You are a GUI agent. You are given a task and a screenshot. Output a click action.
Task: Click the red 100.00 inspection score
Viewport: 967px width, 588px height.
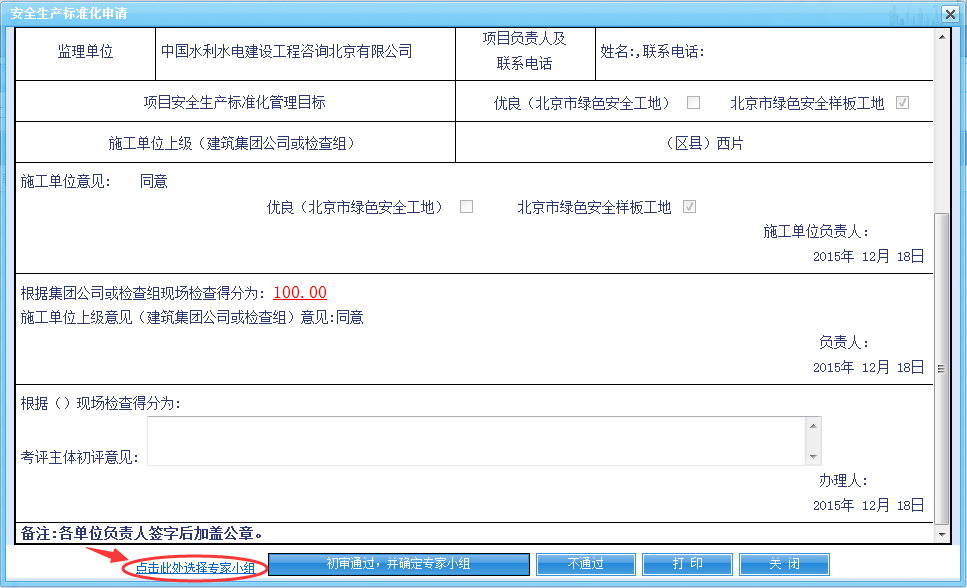point(300,293)
